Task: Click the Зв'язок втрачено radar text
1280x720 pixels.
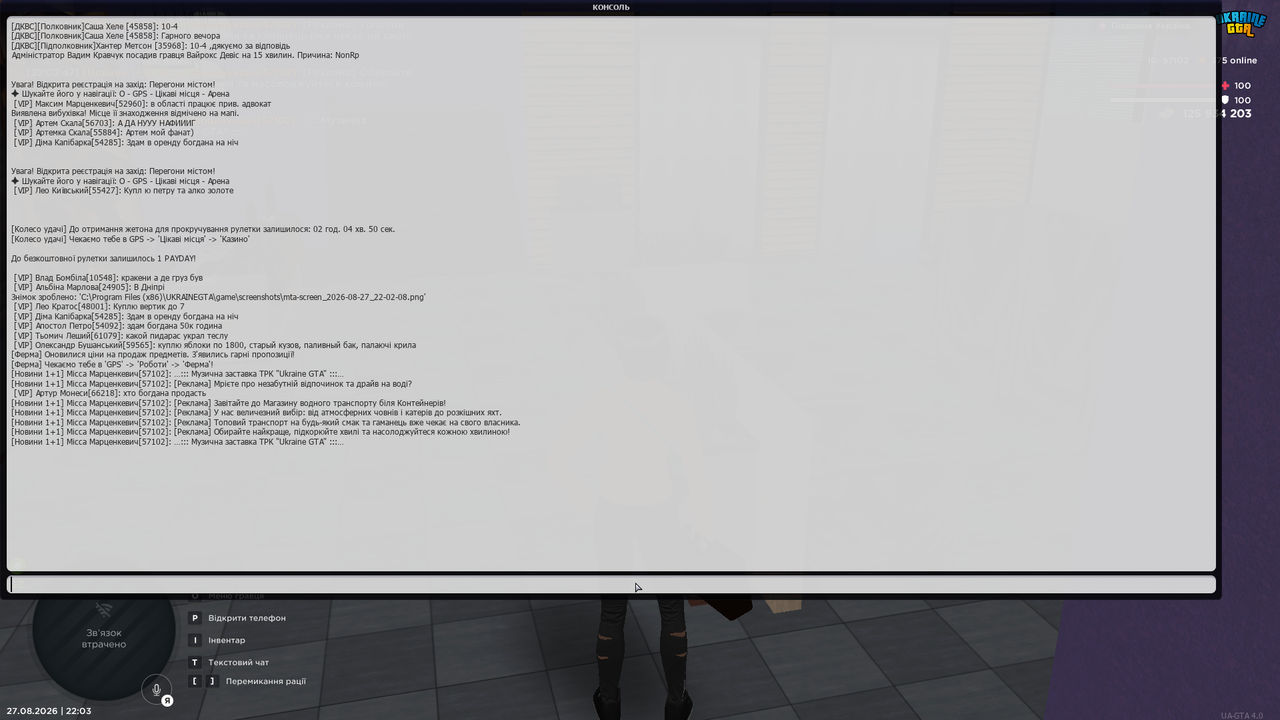Action: (x=104, y=638)
